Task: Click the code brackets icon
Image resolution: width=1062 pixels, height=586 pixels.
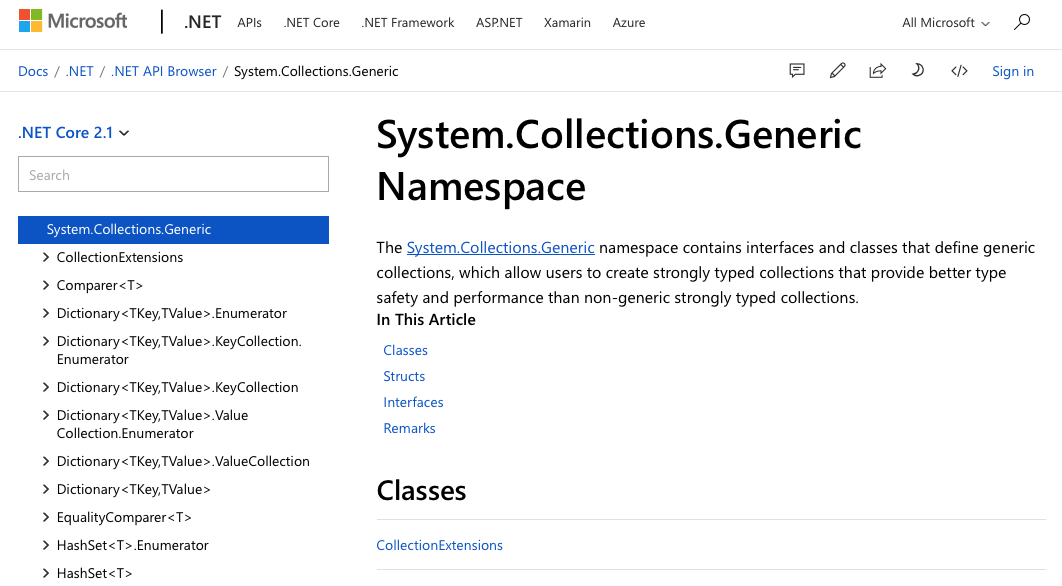Action: point(959,70)
